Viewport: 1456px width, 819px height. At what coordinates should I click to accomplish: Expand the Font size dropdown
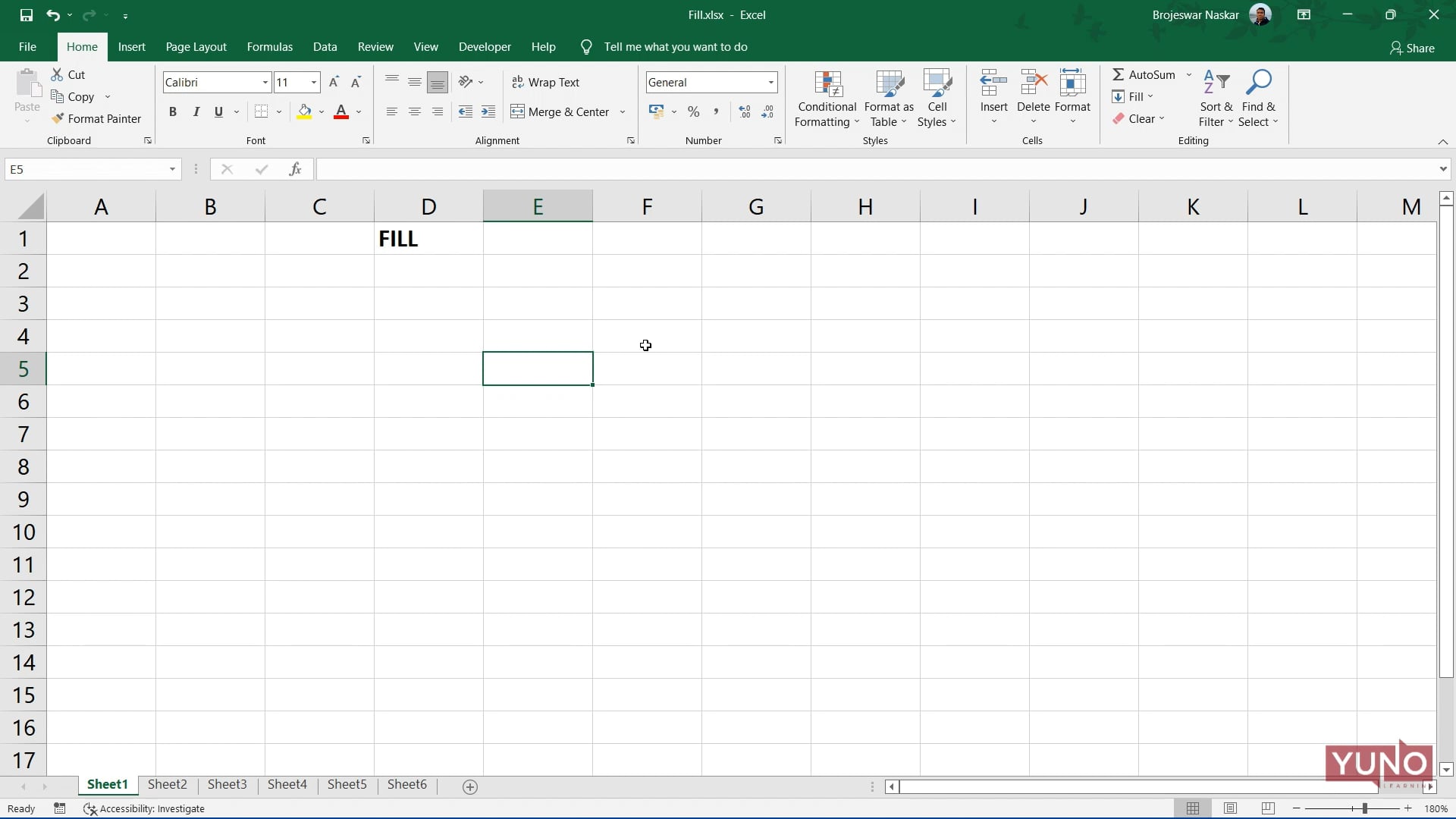(x=312, y=82)
